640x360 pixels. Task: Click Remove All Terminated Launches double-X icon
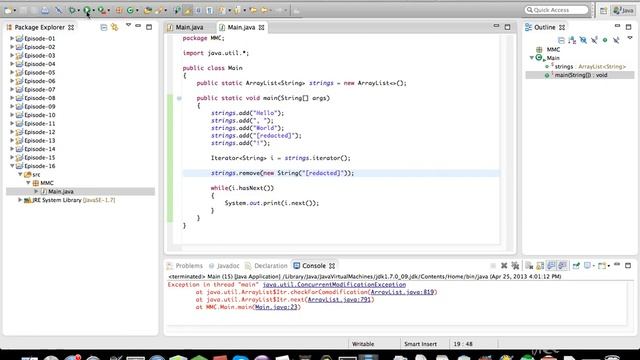[515, 266]
